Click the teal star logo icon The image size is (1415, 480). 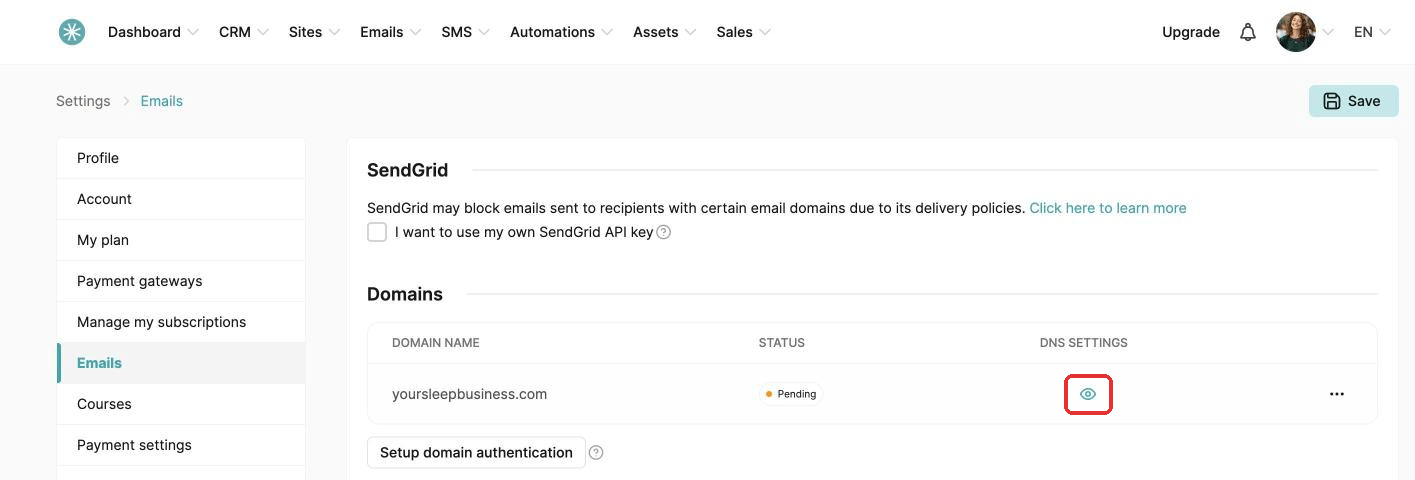point(71,32)
